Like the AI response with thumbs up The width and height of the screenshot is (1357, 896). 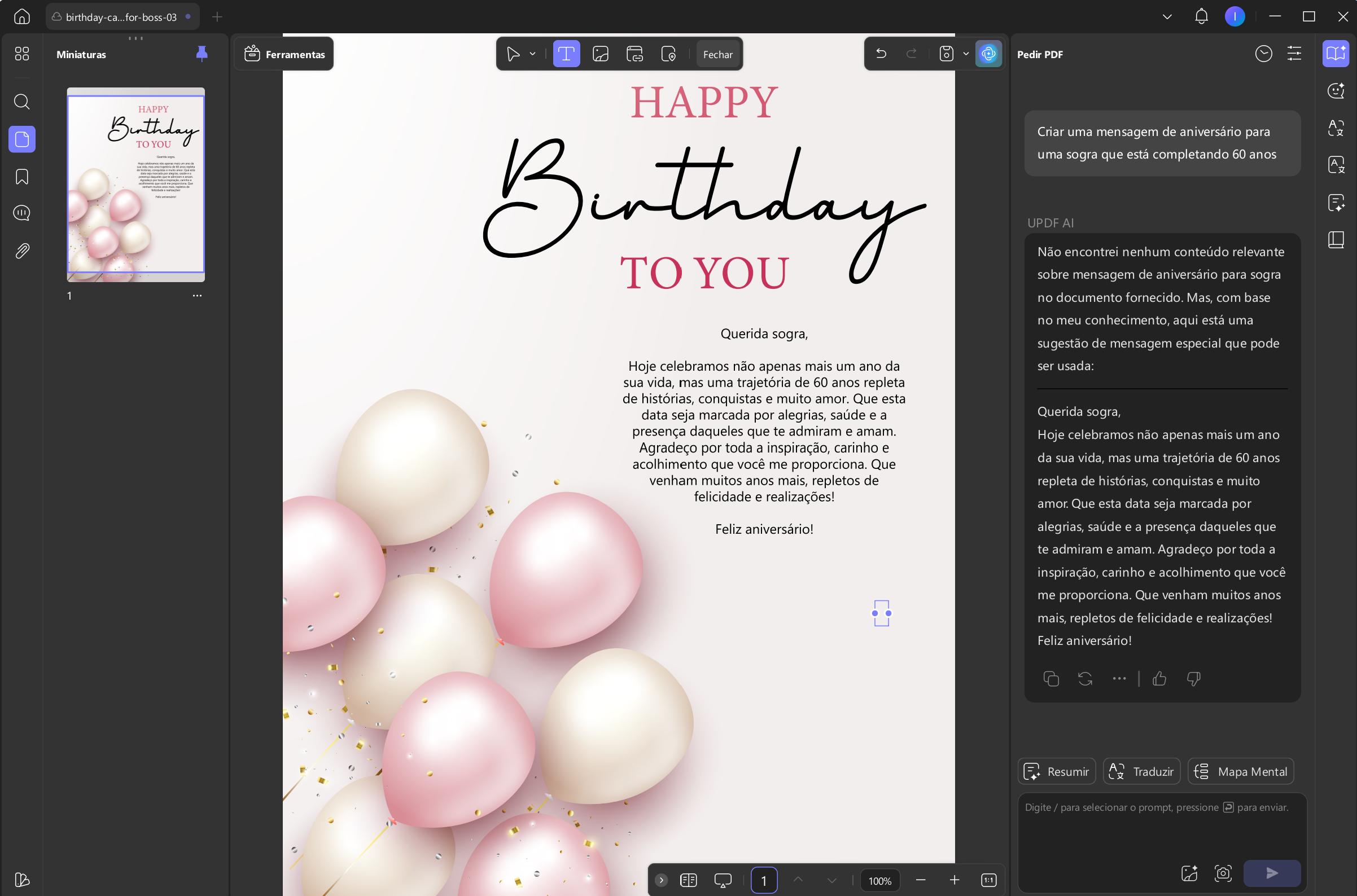coord(1159,678)
